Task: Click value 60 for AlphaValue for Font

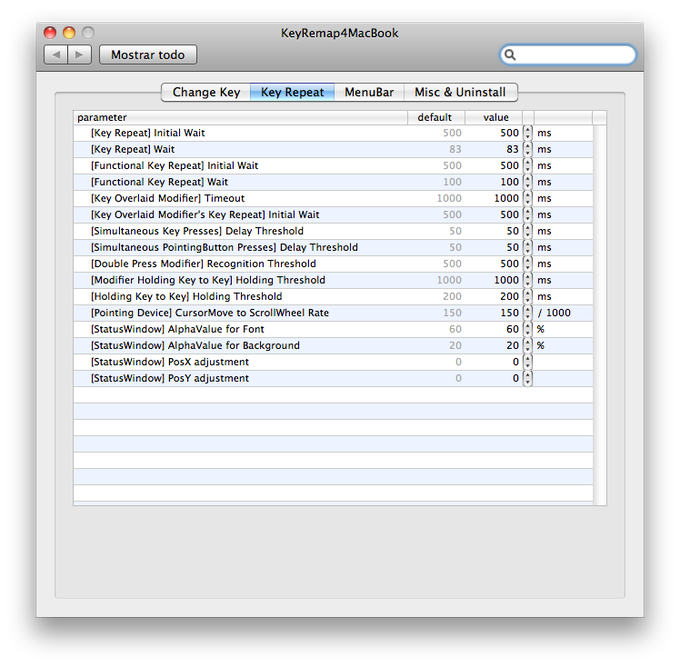Action: click(513, 329)
